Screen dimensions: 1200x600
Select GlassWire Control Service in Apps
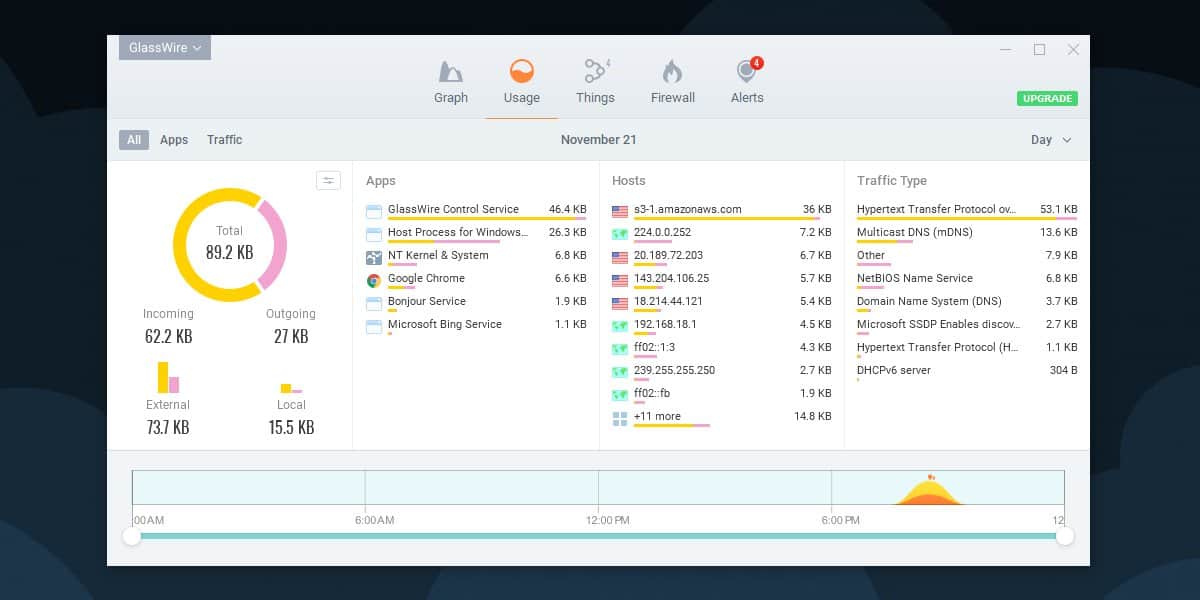tap(476, 210)
